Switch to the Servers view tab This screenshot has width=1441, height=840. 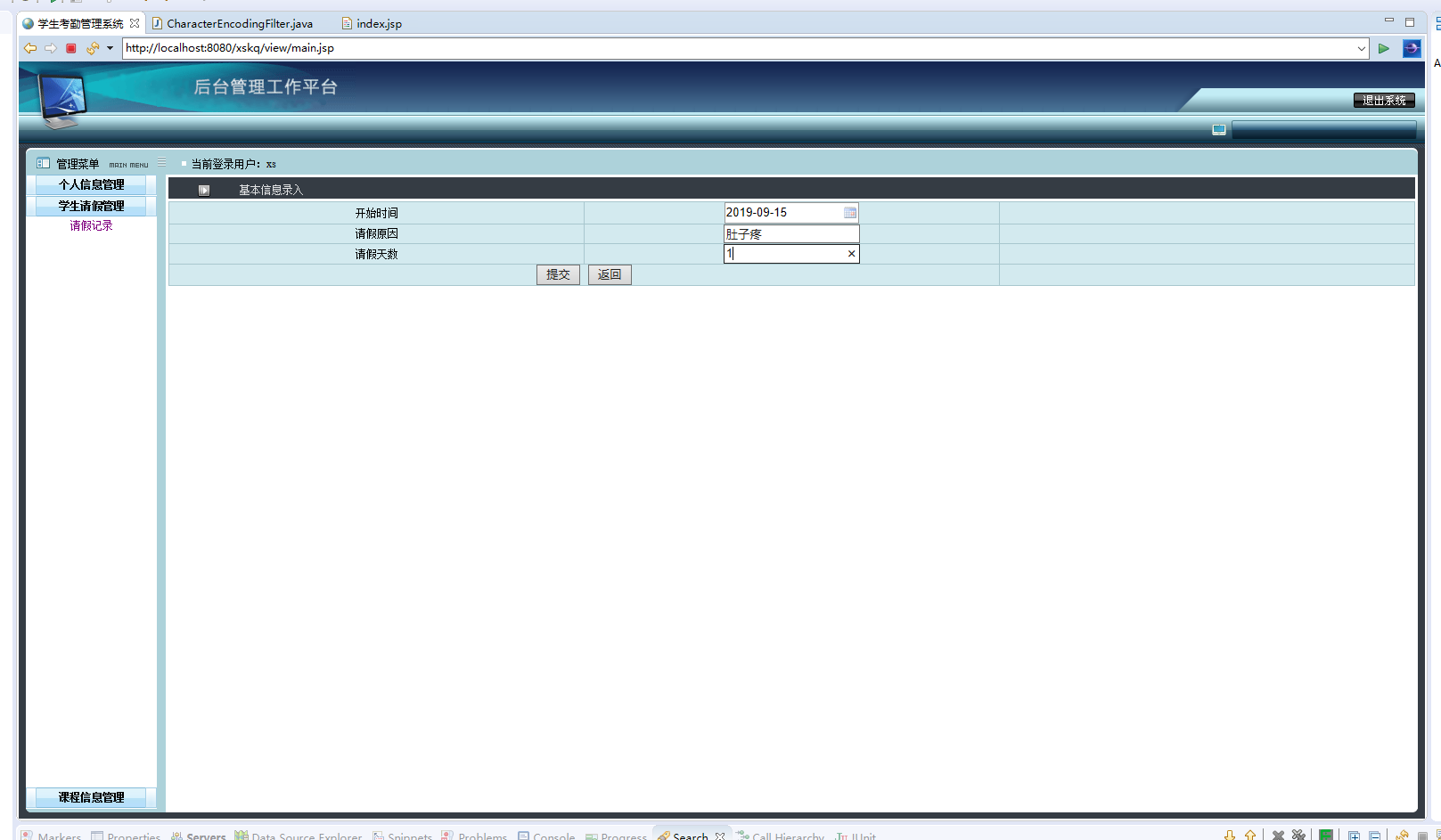[x=198, y=836]
